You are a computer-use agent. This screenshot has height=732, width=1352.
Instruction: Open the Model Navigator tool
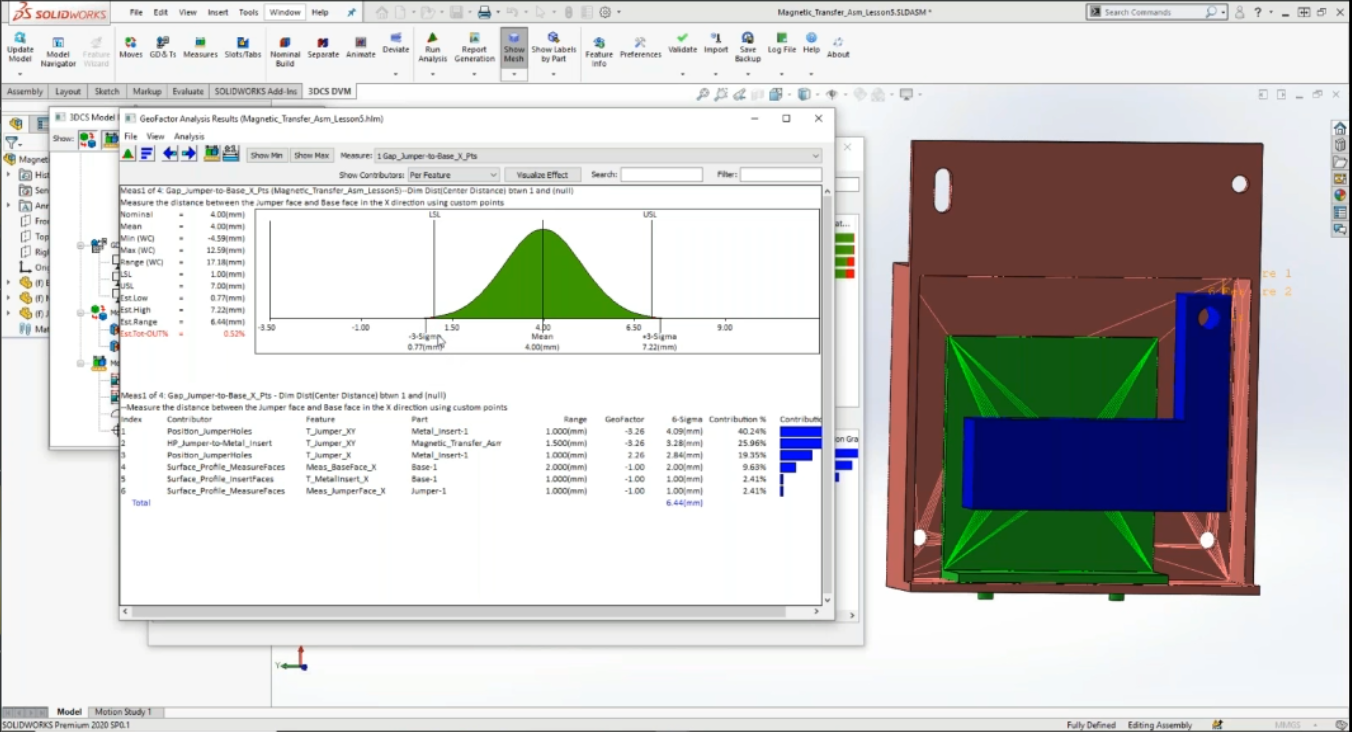(58, 51)
